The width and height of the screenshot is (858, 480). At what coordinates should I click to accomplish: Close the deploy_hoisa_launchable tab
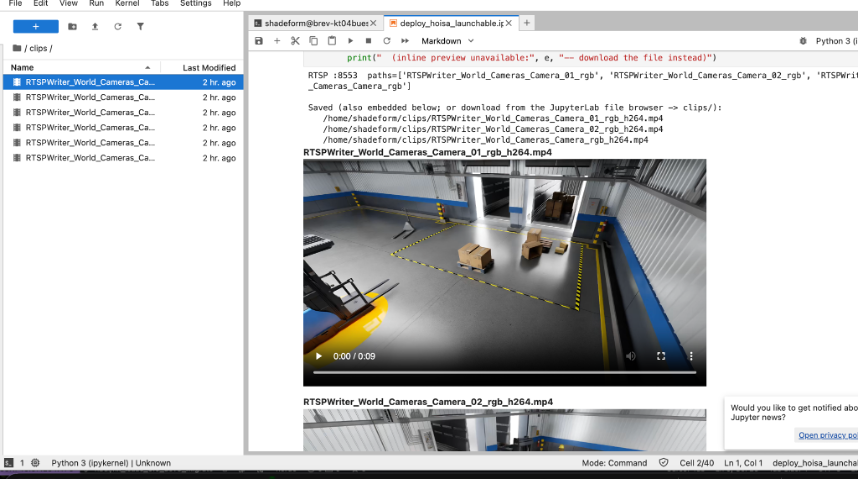[x=509, y=23]
